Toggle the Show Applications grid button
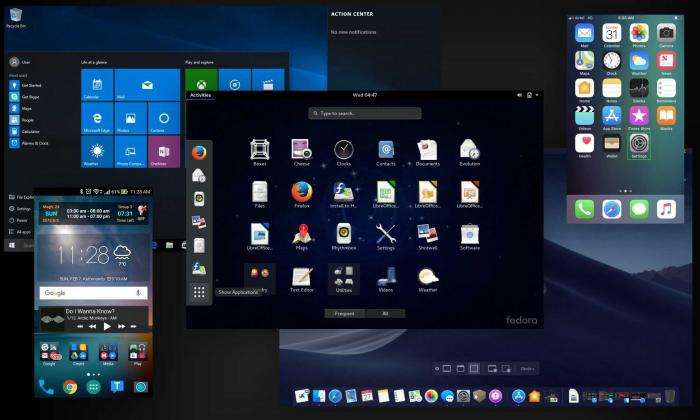 (x=199, y=292)
